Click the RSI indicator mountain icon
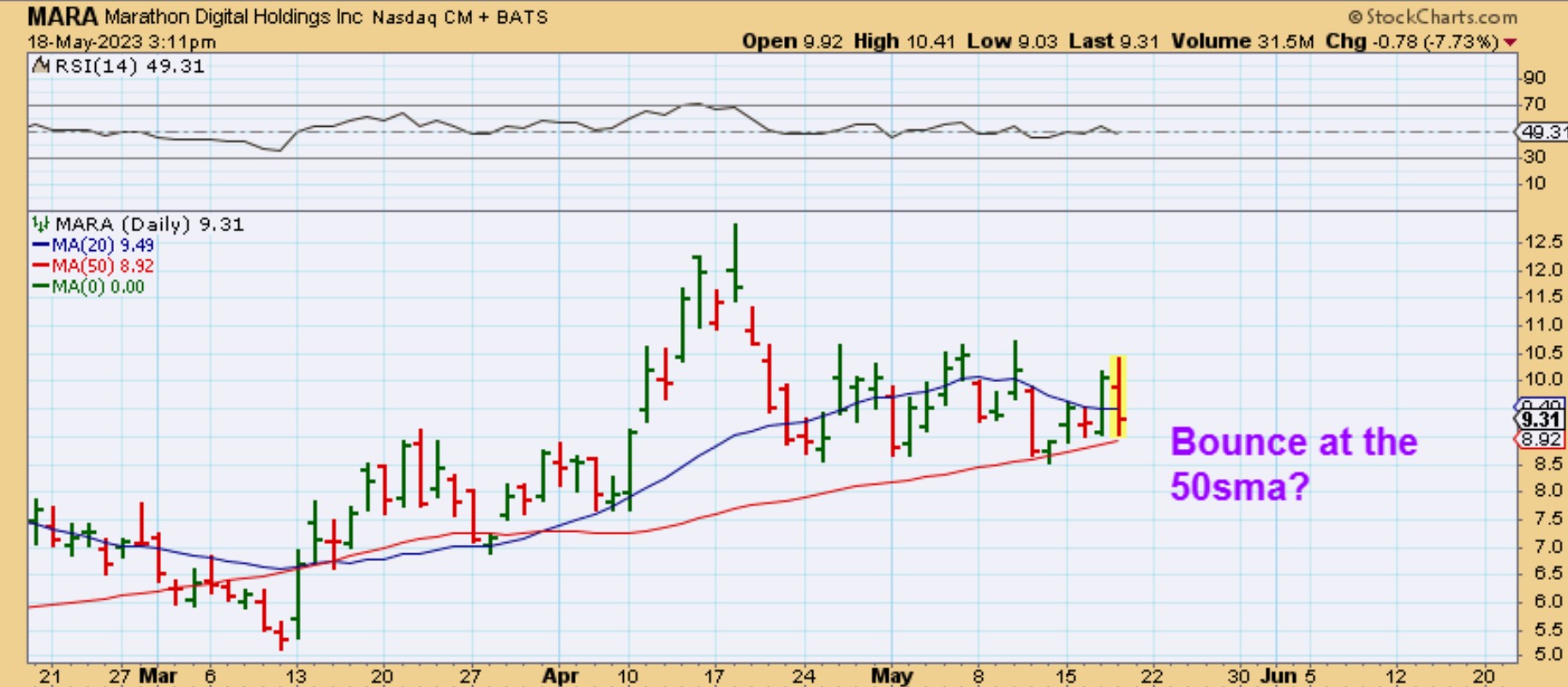This screenshot has height=687, width=1568. [x=40, y=66]
